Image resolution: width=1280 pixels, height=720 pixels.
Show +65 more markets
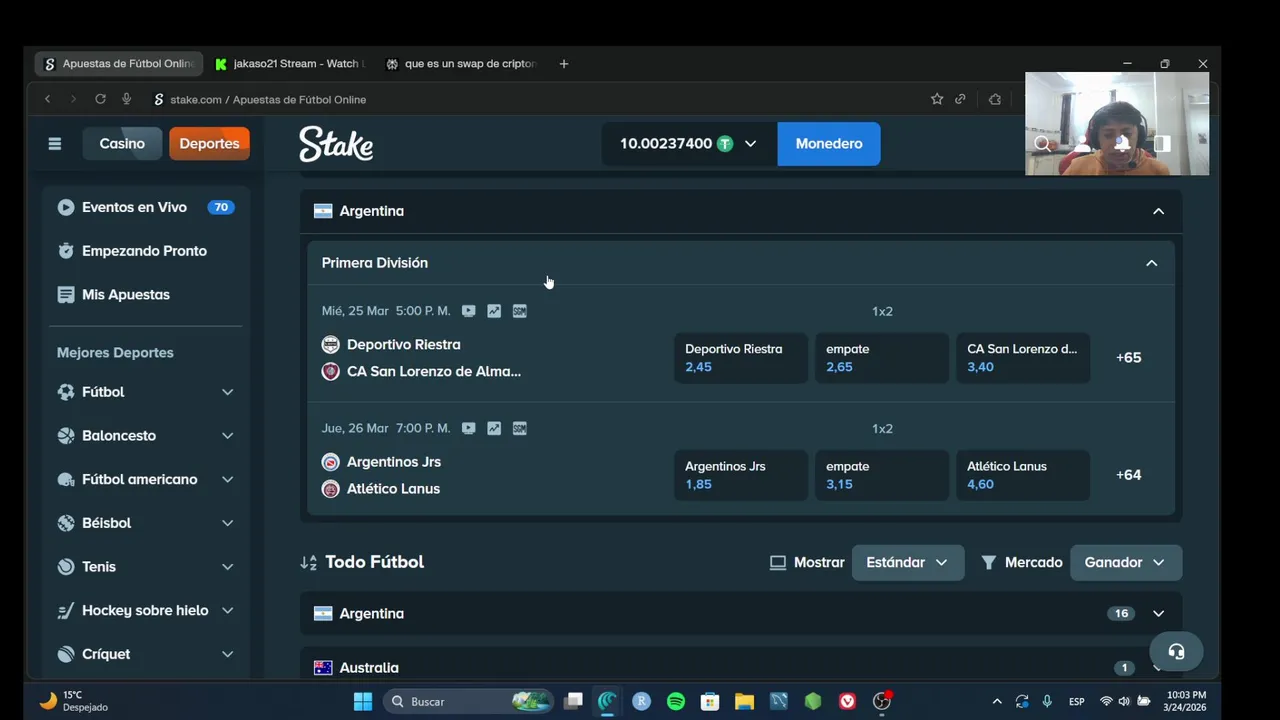[1129, 358]
